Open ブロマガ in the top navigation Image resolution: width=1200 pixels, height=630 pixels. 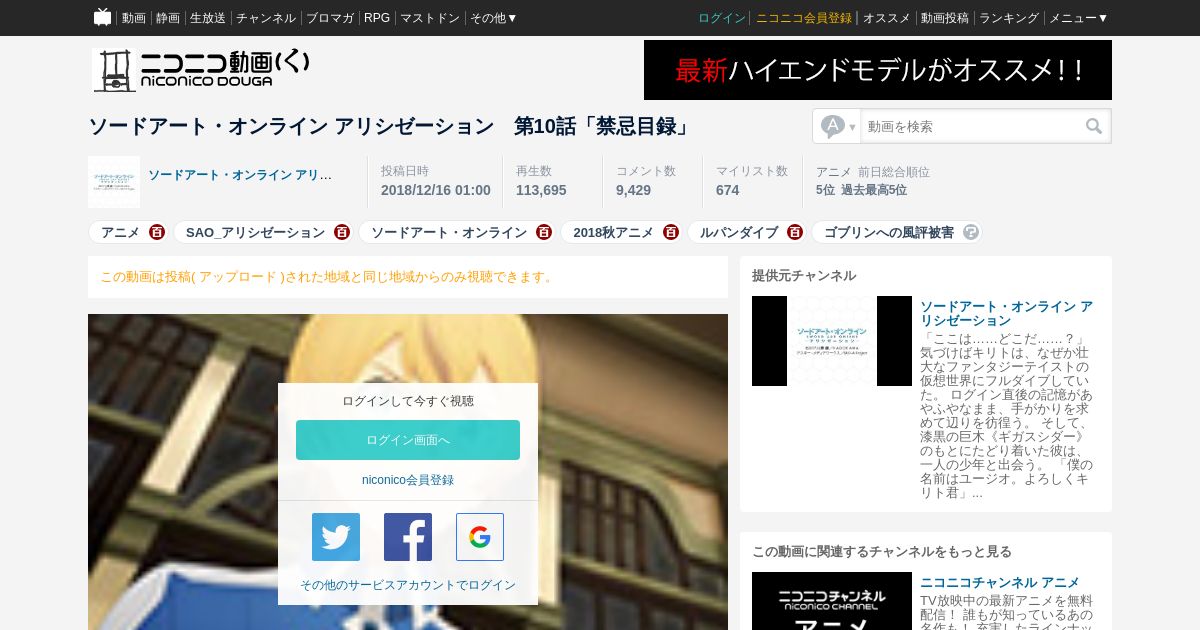[330, 18]
